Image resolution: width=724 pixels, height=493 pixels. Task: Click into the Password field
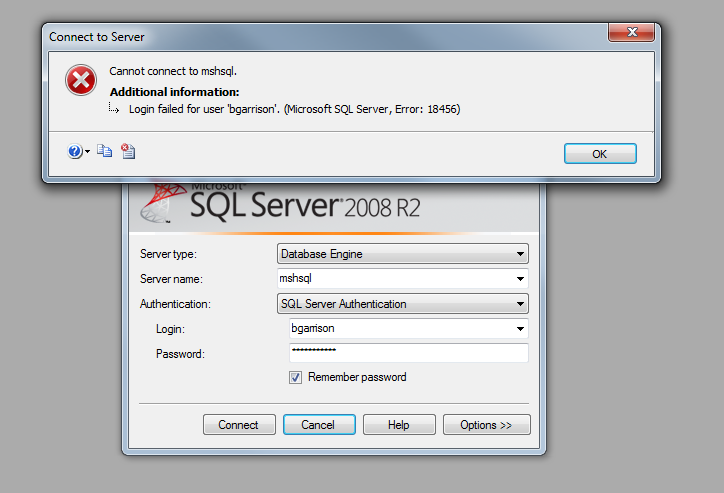[x=409, y=353]
